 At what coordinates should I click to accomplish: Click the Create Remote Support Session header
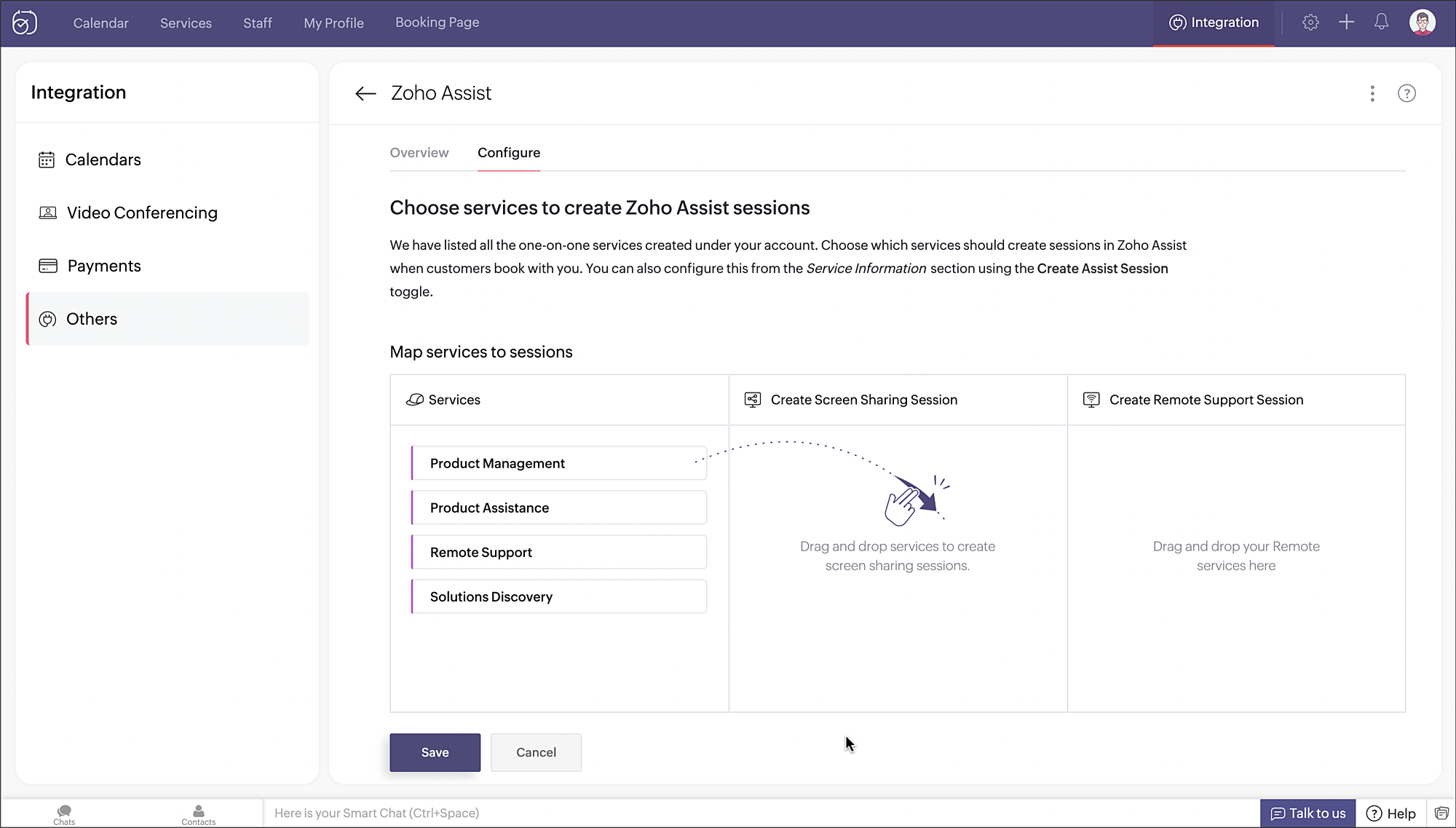pos(1206,400)
